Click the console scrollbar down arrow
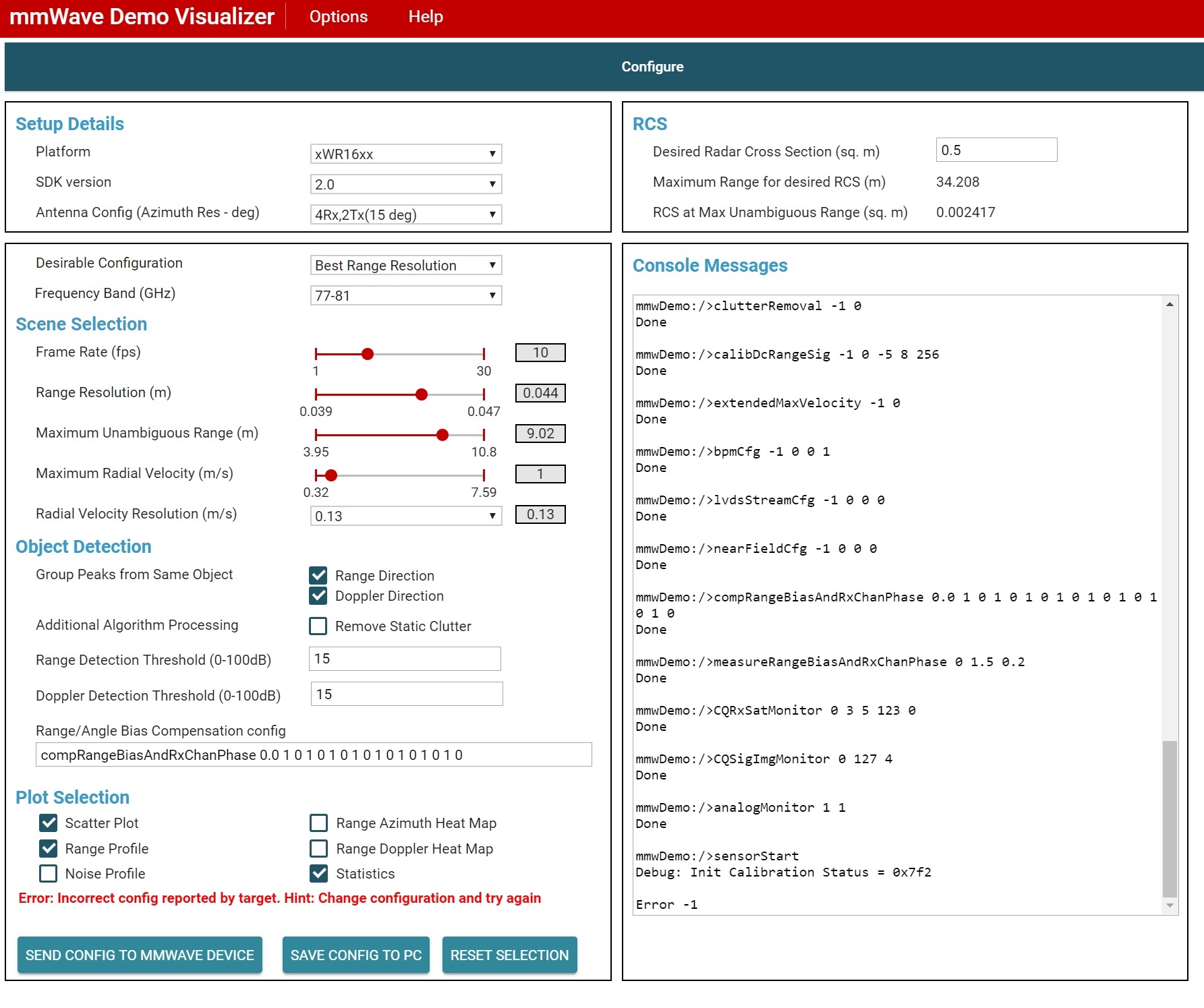 [1170, 906]
